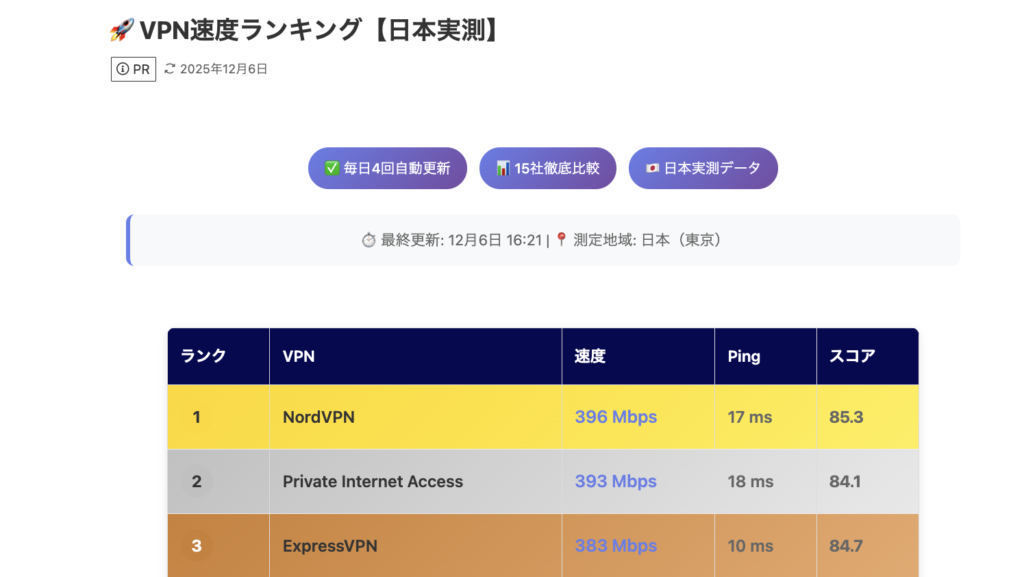Click the rank 1 medal badge
Viewport: 1024px width, 577px height.
(x=196, y=417)
